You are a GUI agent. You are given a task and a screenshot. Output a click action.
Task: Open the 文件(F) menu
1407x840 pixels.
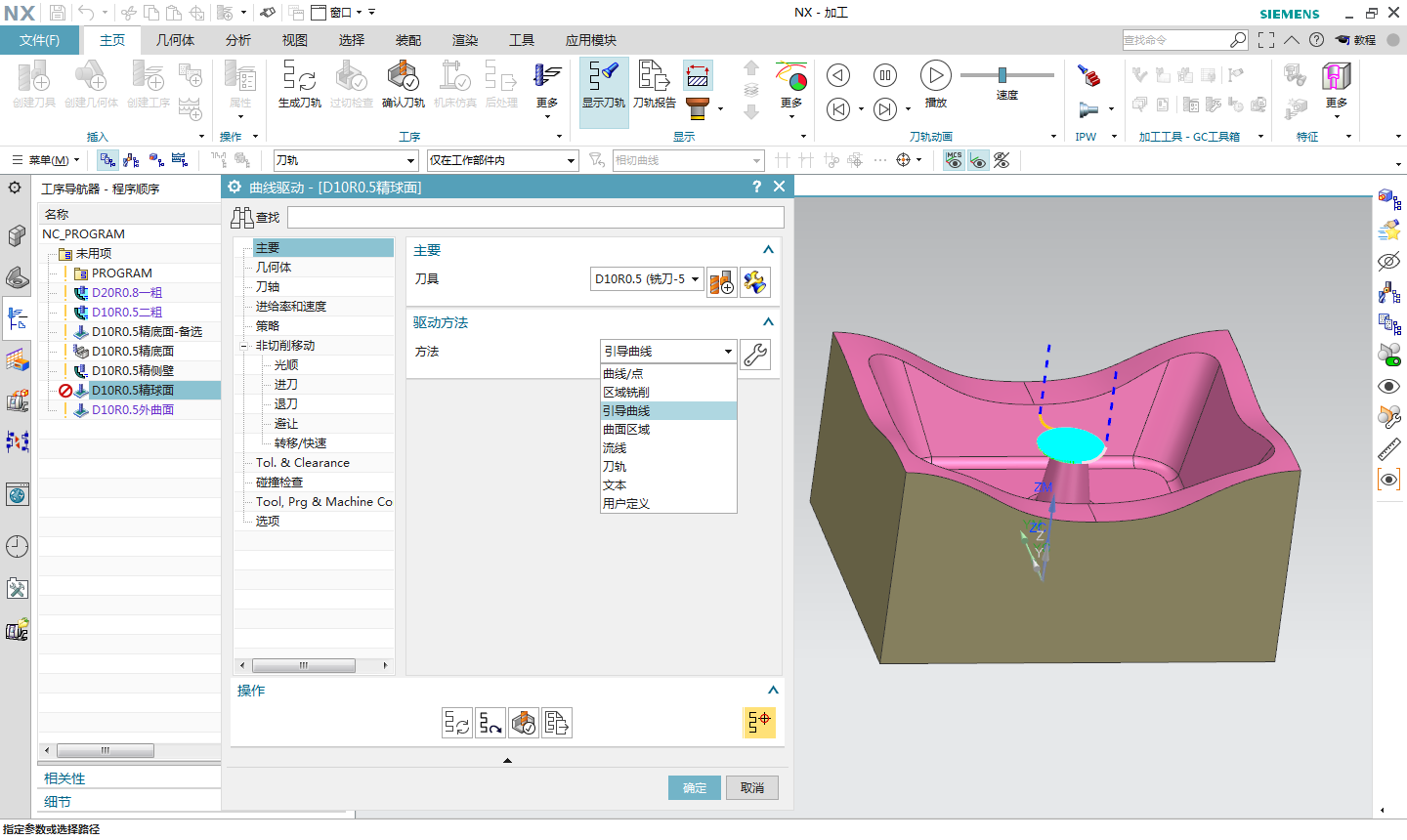coord(39,40)
